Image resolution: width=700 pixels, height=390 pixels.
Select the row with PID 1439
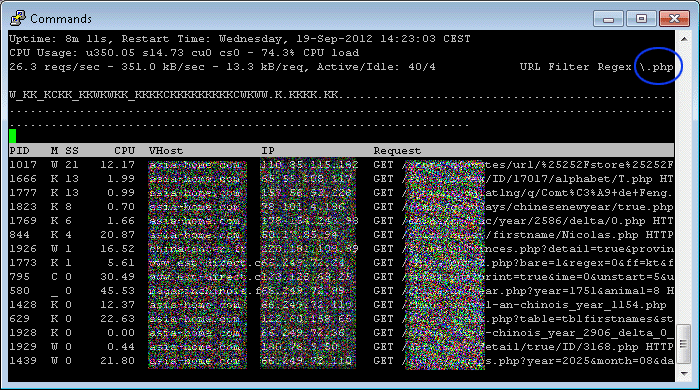tap(342, 361)
